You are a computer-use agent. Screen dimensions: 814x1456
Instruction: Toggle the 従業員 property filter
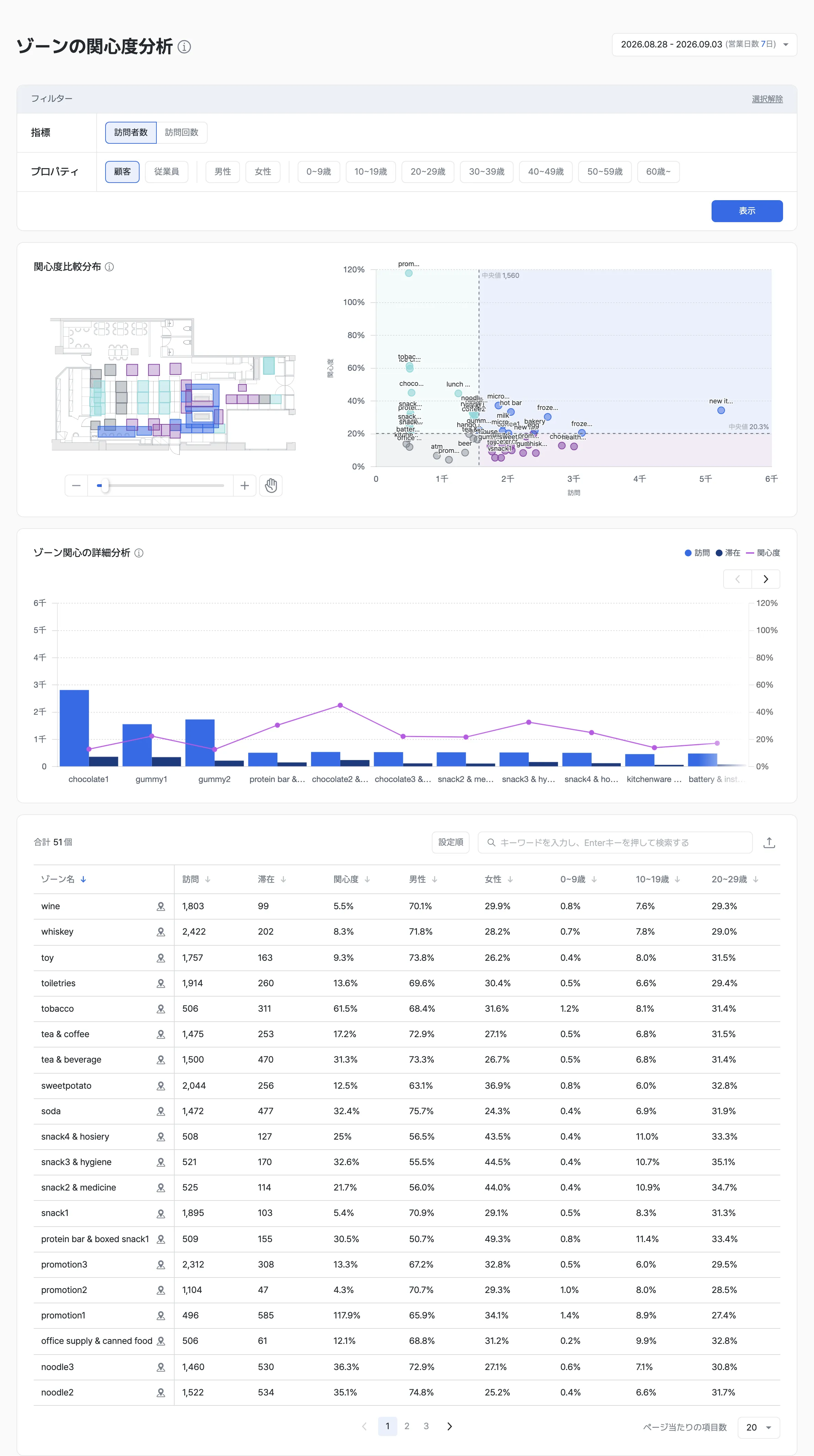[x=167, y=172]
